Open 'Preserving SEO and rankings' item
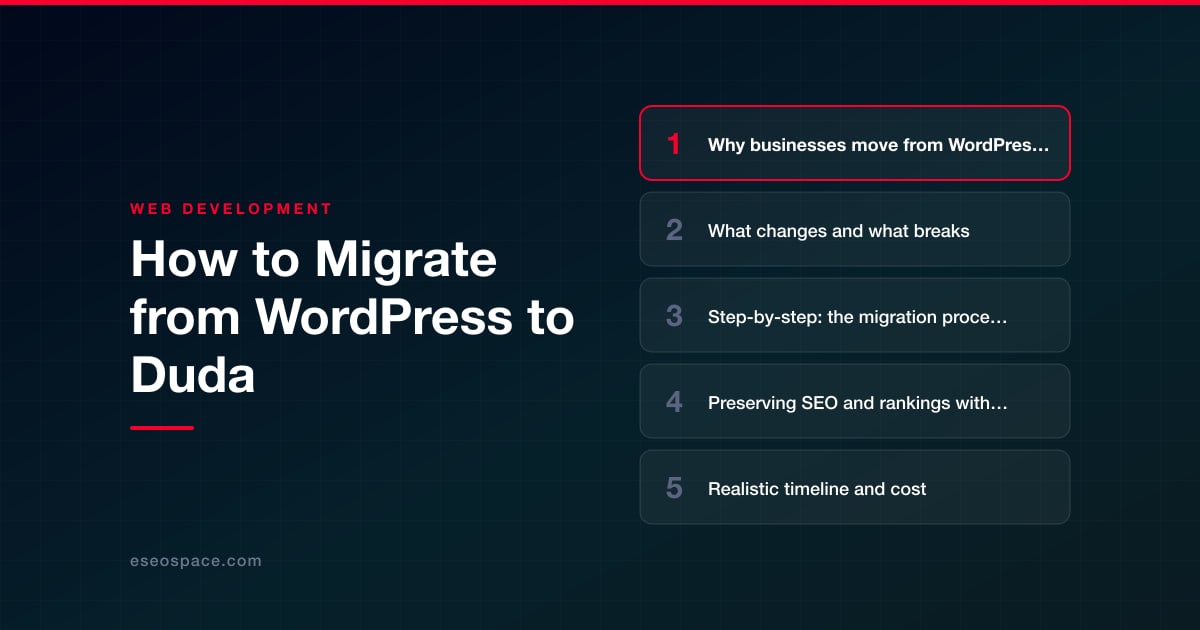Viewport: 1200px width, 630px height. point(855,401)
